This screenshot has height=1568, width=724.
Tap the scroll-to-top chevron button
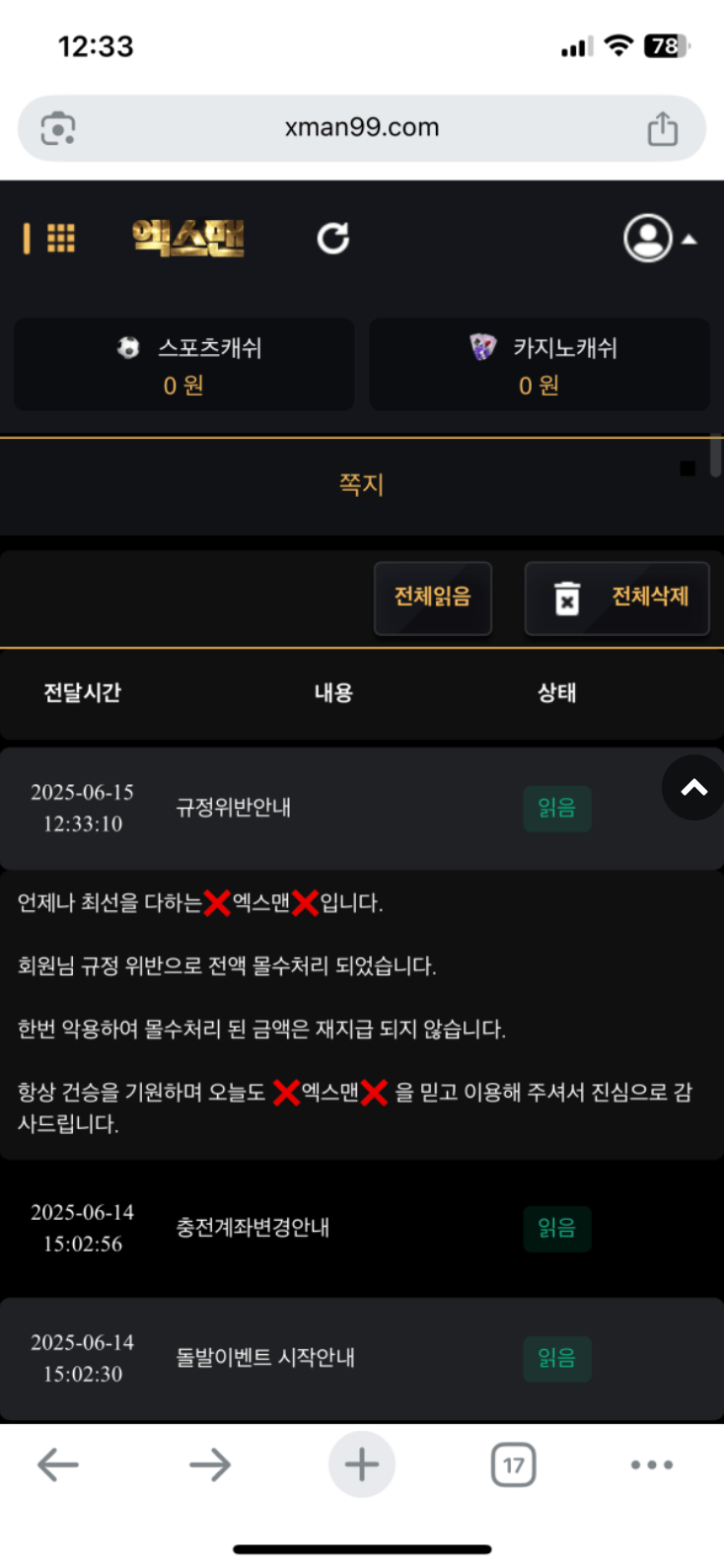[x=694, y=787]
